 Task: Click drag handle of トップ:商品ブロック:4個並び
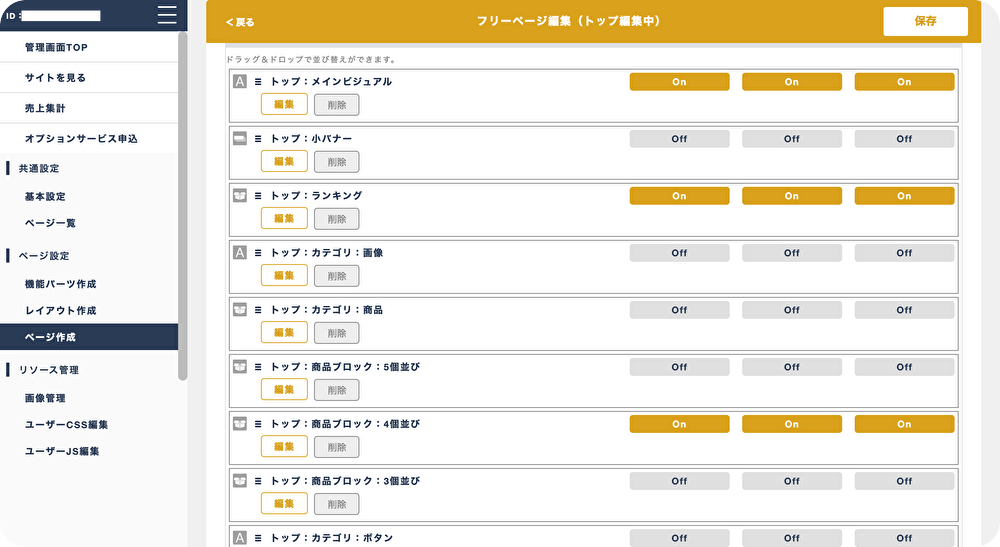[x=258, y=424]
